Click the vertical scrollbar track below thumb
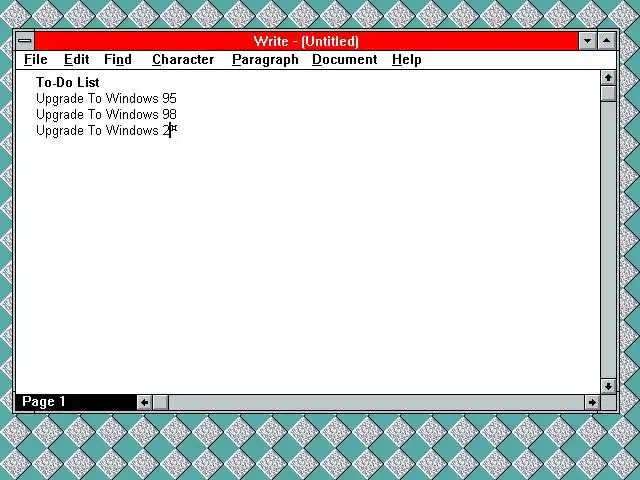 pos(608,240)
